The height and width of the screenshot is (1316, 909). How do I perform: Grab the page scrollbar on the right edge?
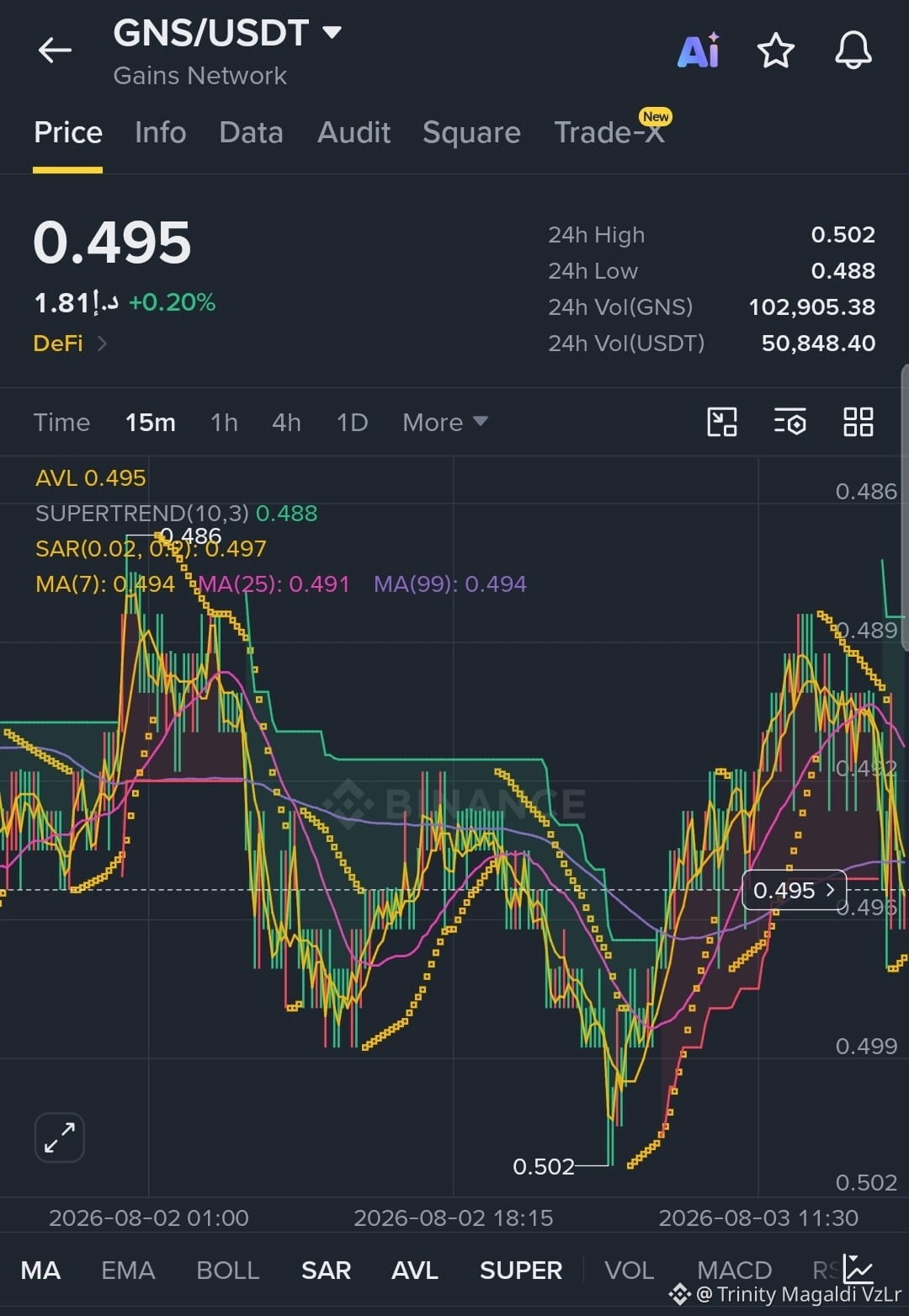click(x=905, y=507)
